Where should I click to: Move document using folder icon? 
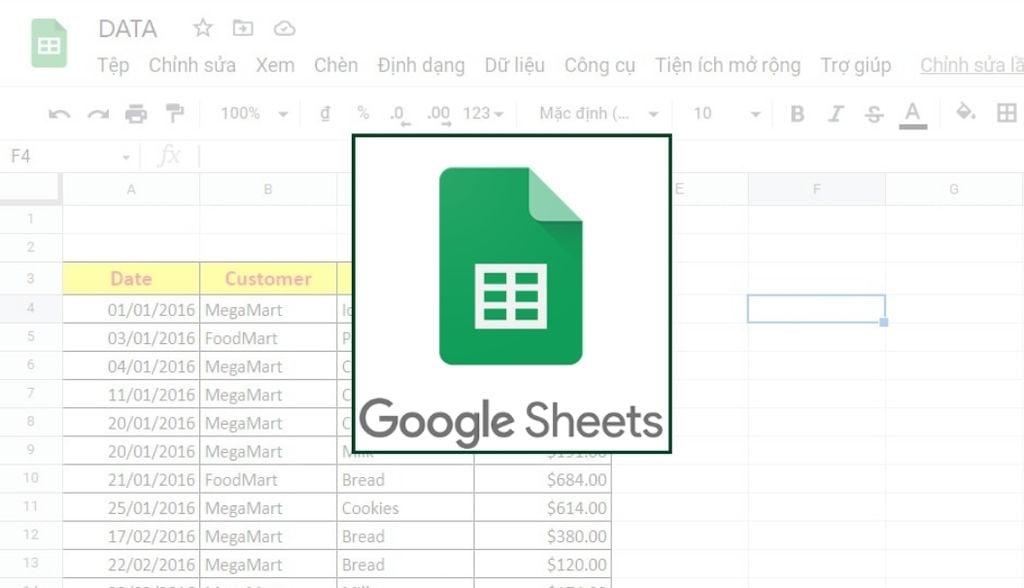click(x=243, y=28)
